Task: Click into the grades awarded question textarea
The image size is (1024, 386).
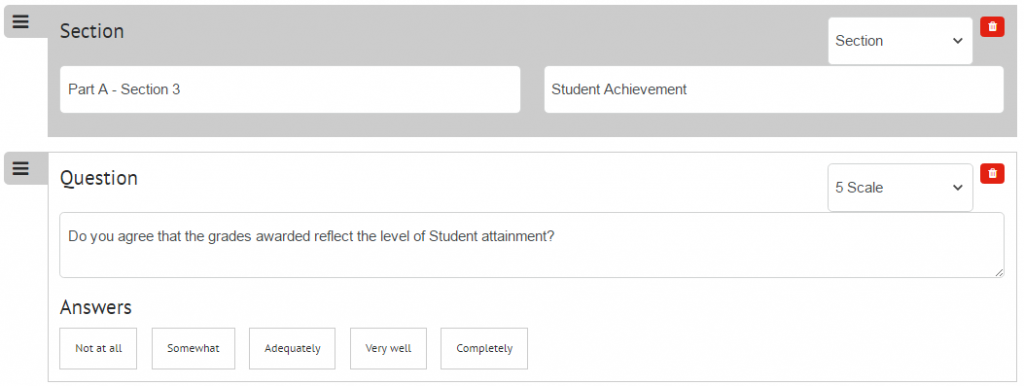Action: point(532,245)
